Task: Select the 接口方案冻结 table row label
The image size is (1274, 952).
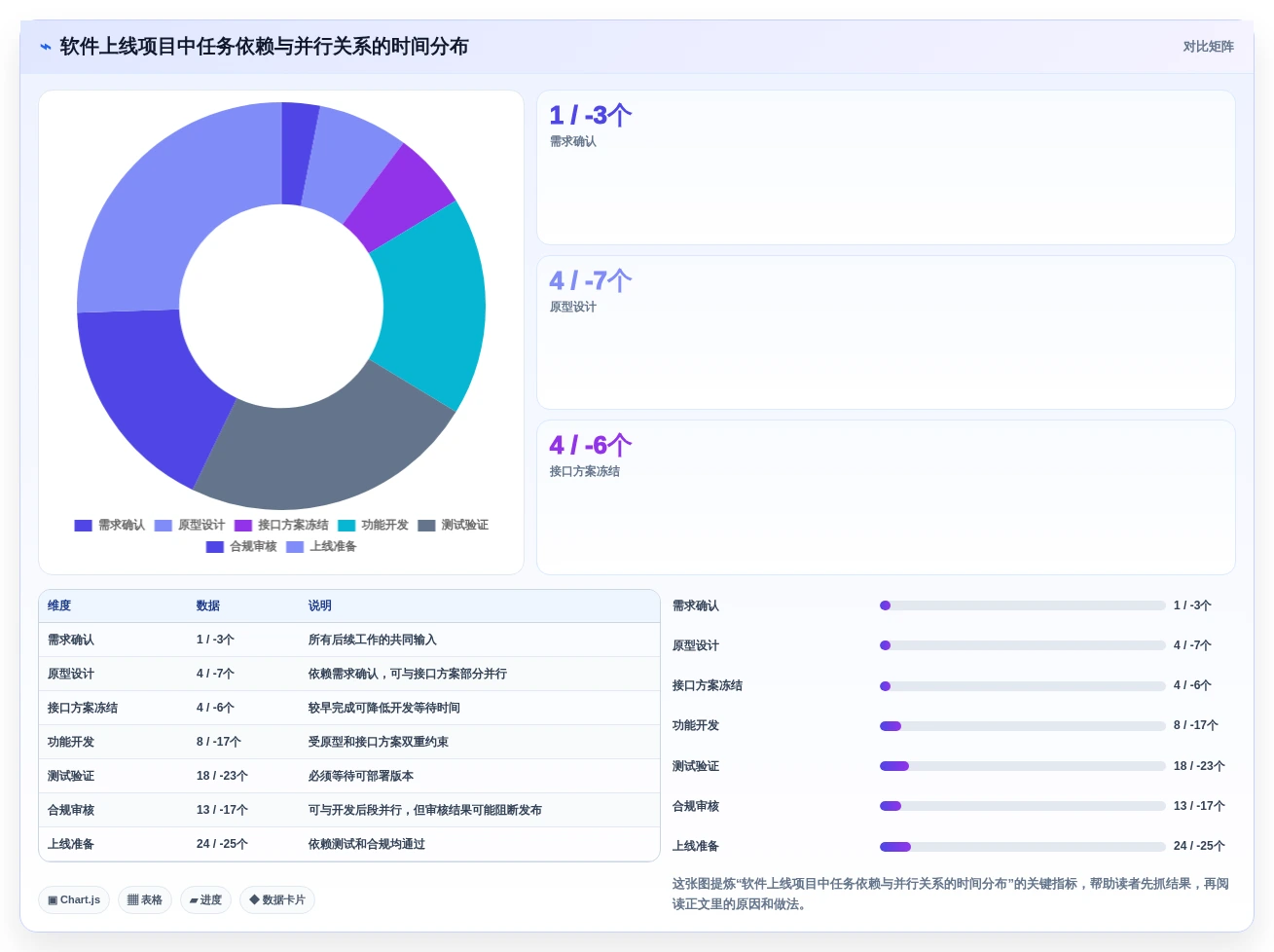Action: [83, 708]
